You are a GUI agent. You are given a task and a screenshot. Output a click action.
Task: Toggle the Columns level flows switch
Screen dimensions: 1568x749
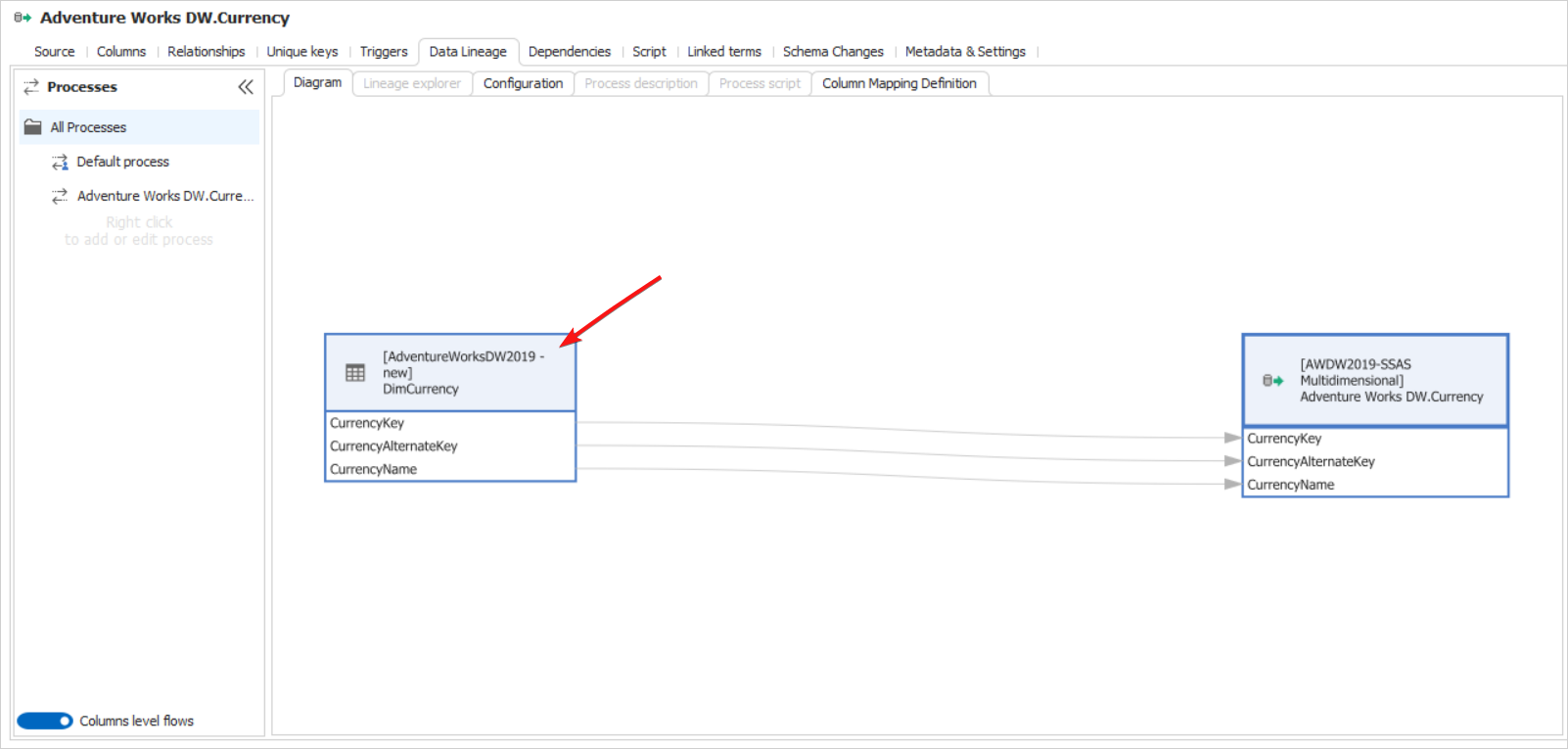pyautogui.click(x=45, y=721)
